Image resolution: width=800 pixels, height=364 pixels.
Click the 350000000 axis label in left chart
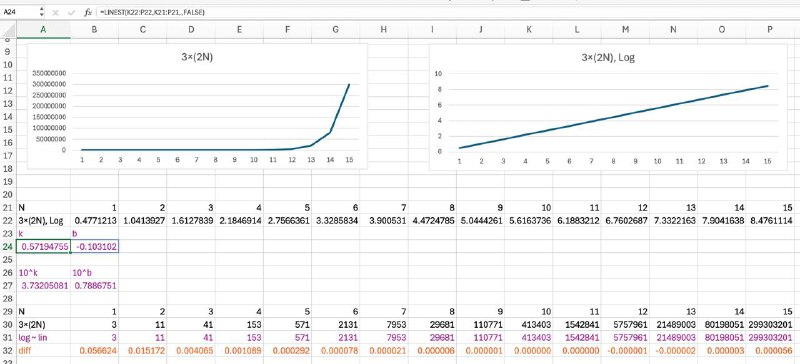(x=48, y=73)
